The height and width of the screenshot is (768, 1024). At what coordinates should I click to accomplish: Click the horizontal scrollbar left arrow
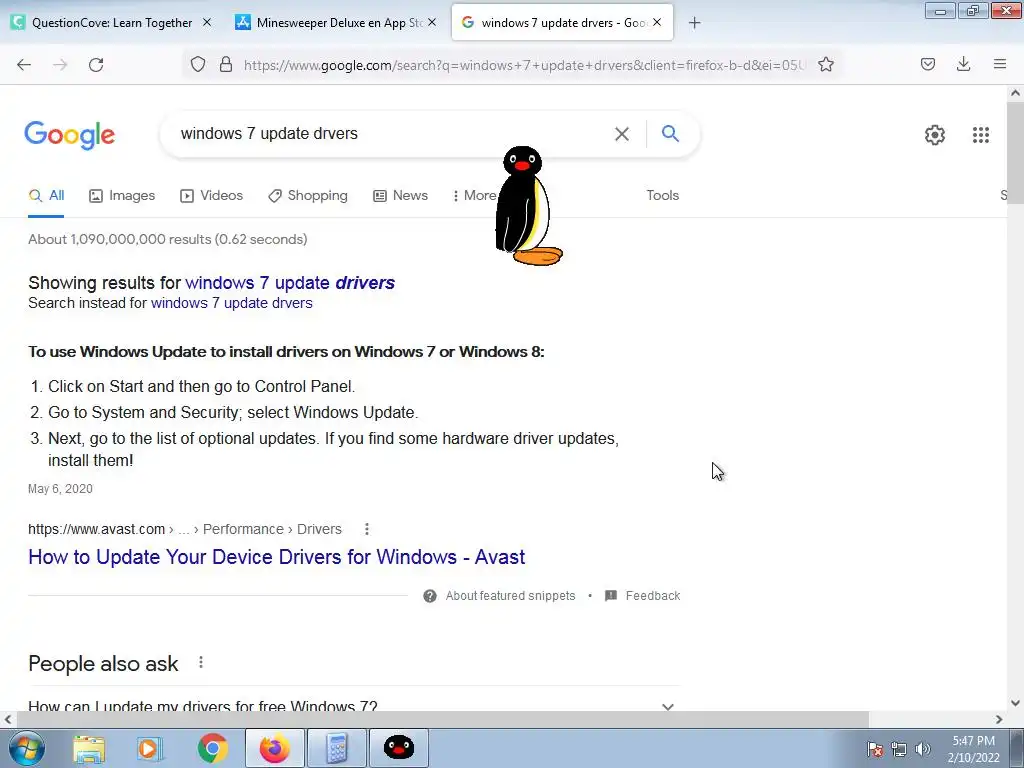8,720
